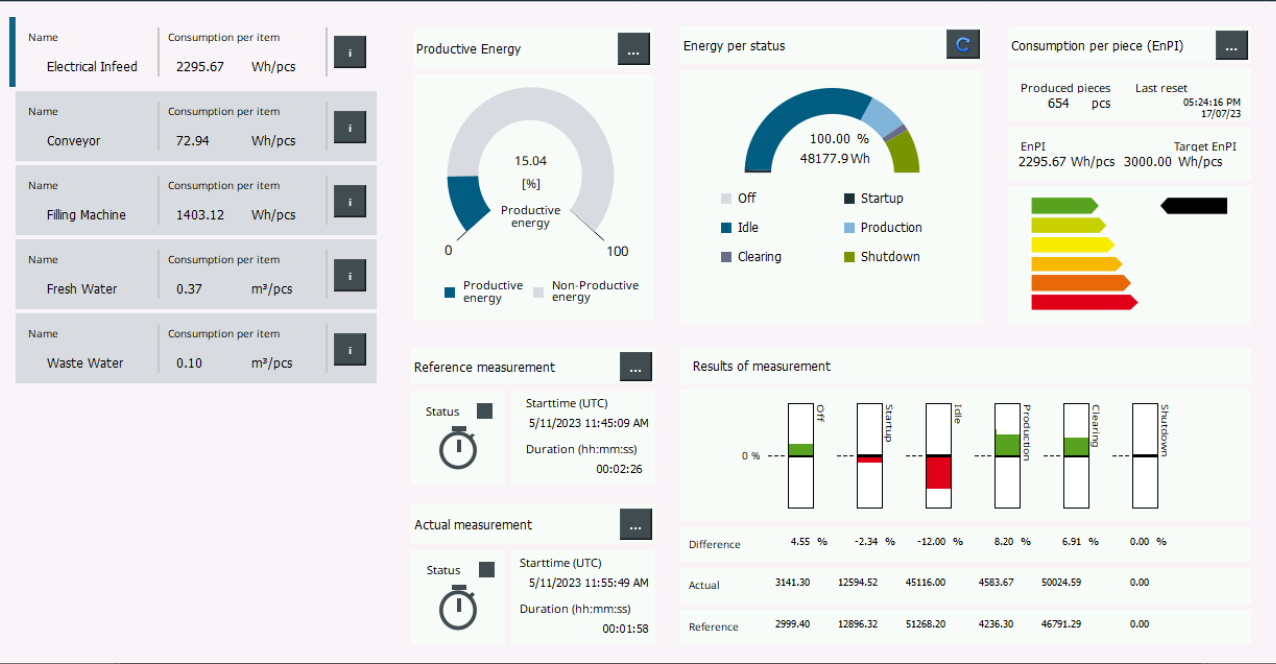Click the red bottom efficiency class bar
Screen dimensions: 1276x664
[x=1084, y=302]
